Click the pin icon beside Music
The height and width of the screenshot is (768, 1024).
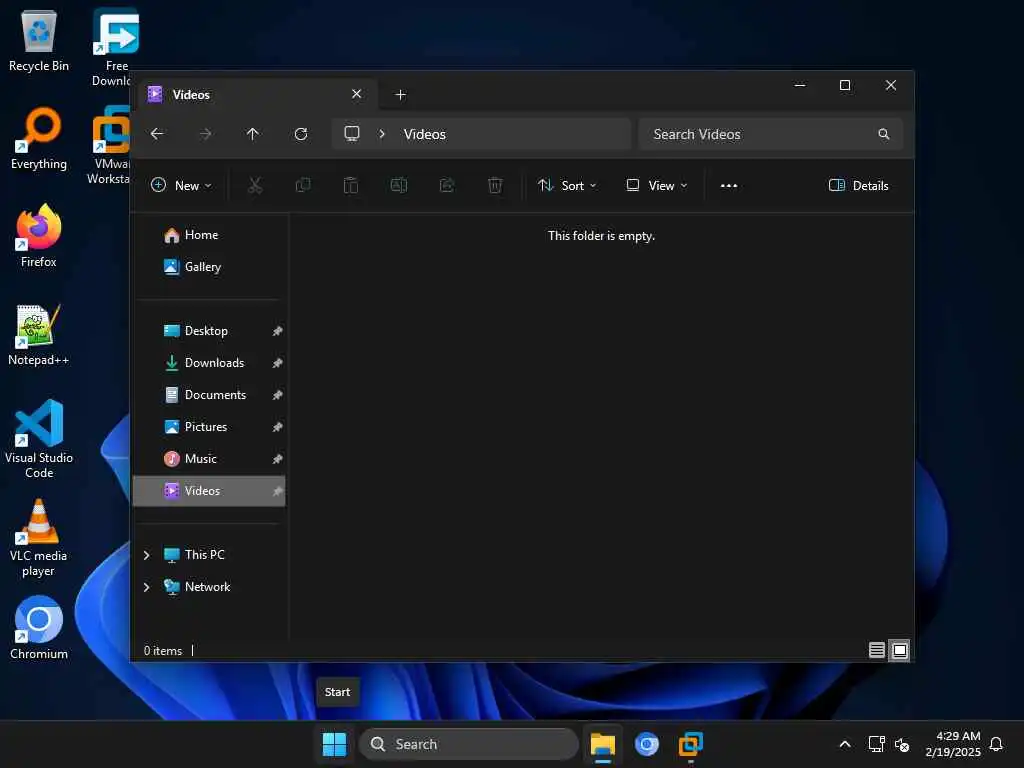pyautogui.click(x=278, y=459)
